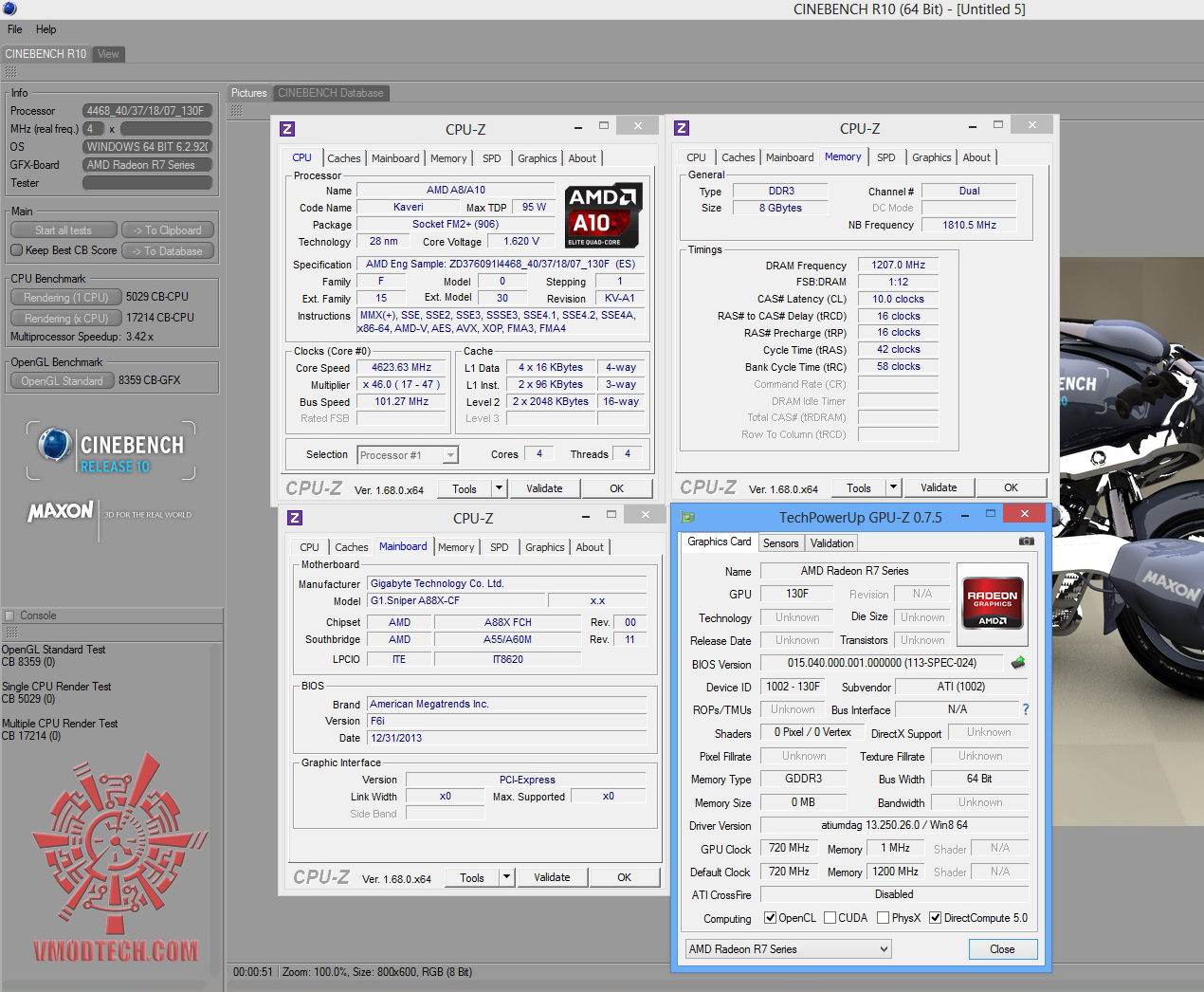Click the Bus Interface question mark icon

tap(1025, 709)
